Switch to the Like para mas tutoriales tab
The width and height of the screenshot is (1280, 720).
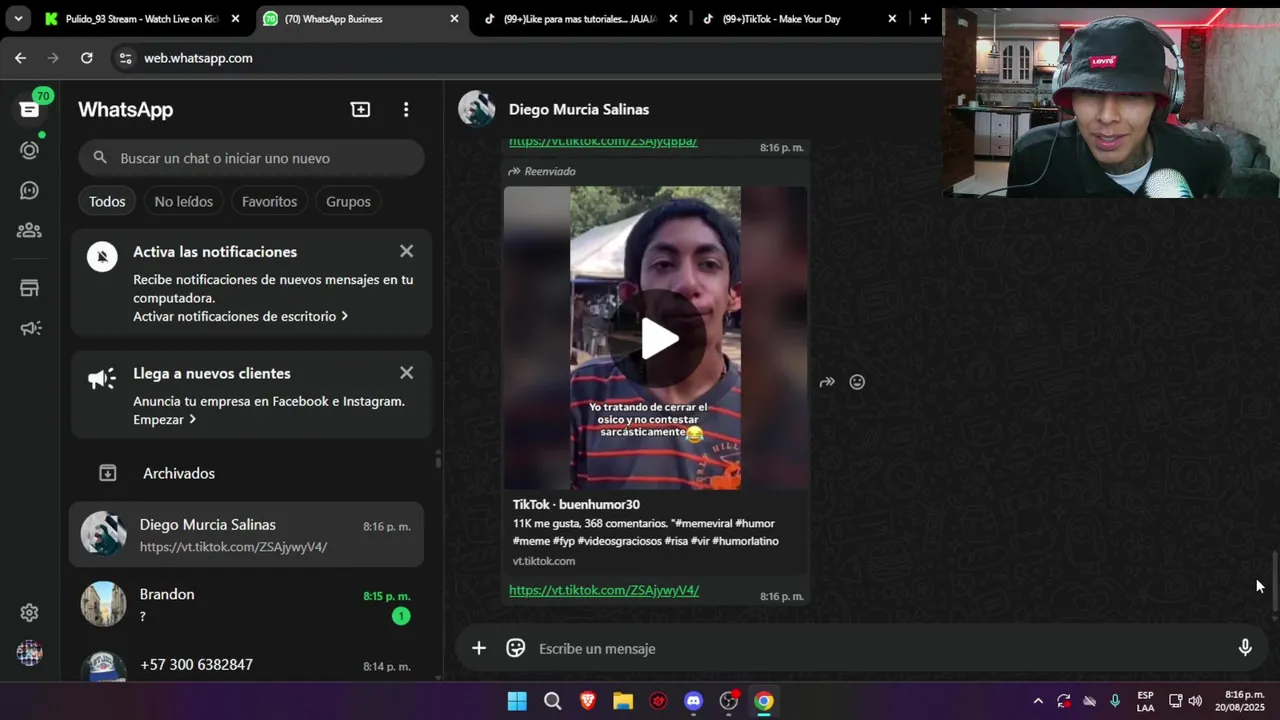point(580,18)
